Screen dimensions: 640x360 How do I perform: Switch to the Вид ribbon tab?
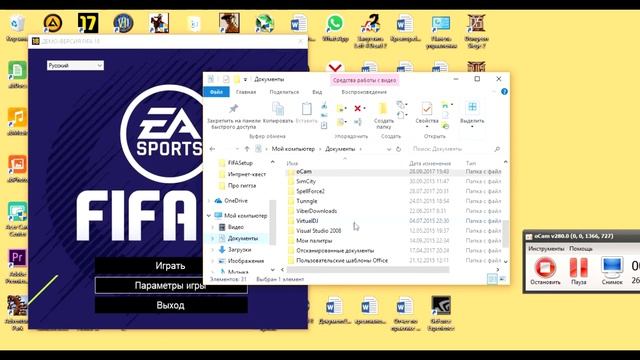[x=317, y=92]
